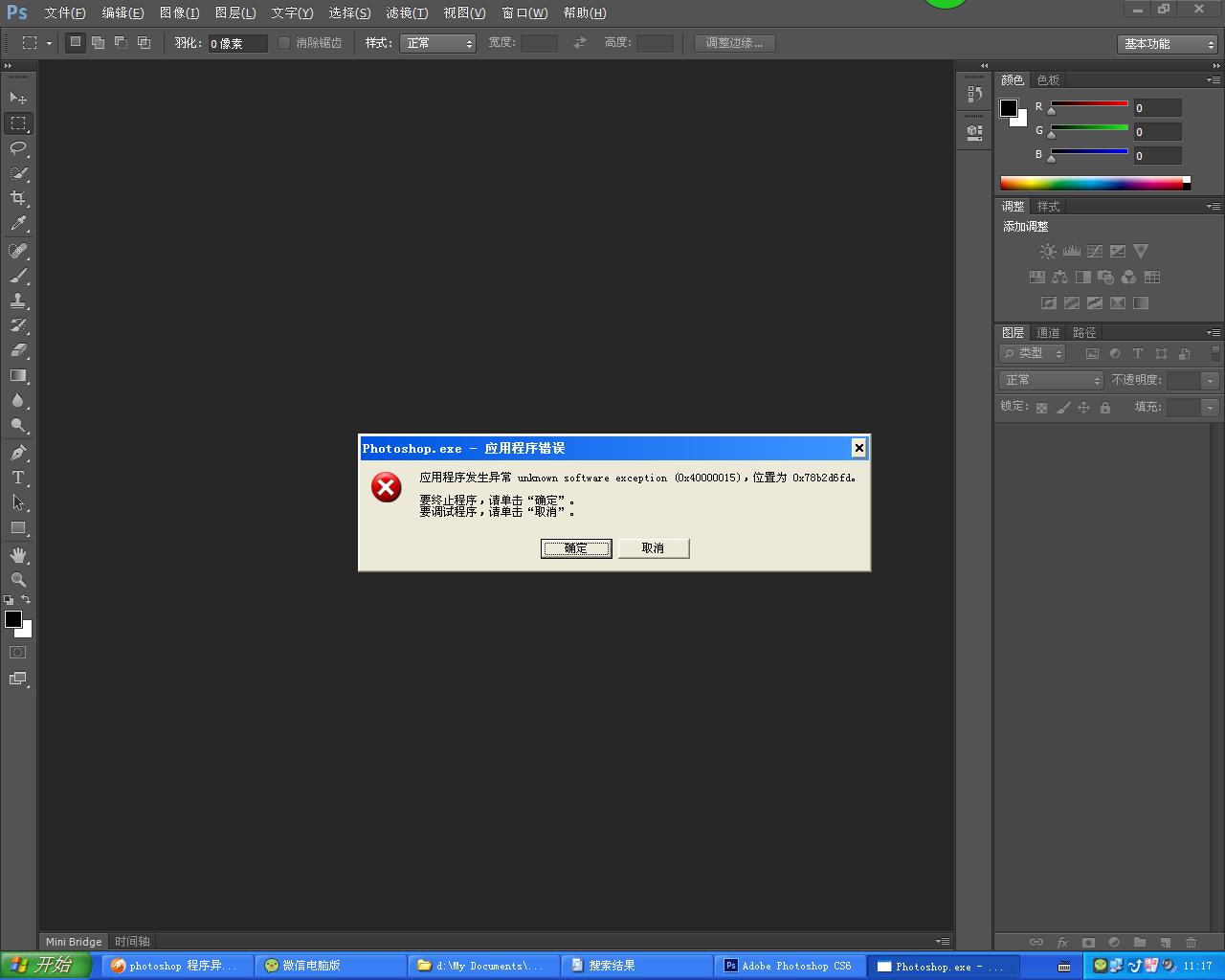Select the Eyedropper tool

18,224
